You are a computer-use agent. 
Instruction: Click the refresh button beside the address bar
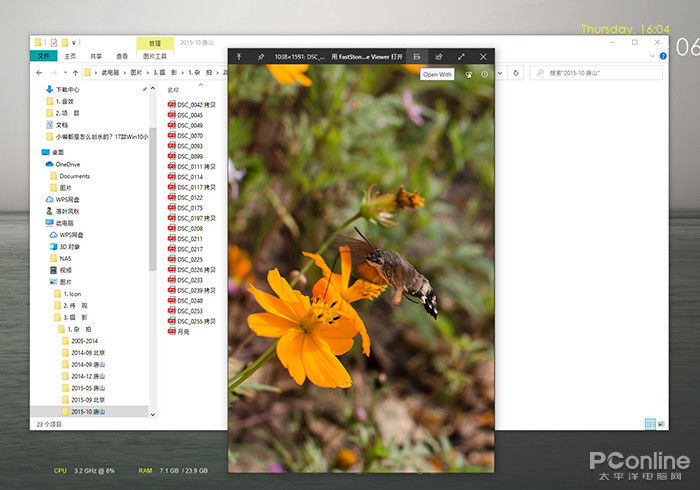pyautogui.click(x=517, y=73)
